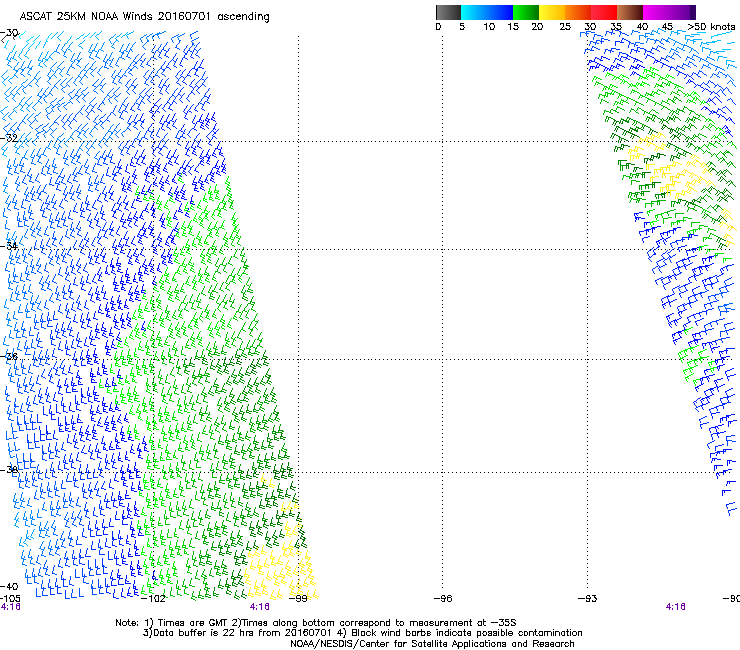
Task: Click the red 30-35 knots color segment
Action: click(x=604, y=12)
